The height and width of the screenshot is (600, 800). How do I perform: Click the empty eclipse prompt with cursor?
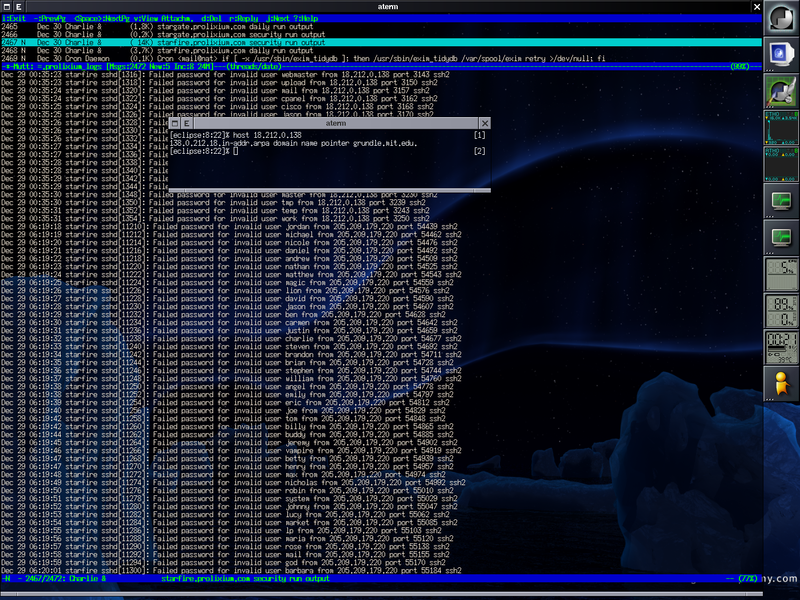click(204, 151)
